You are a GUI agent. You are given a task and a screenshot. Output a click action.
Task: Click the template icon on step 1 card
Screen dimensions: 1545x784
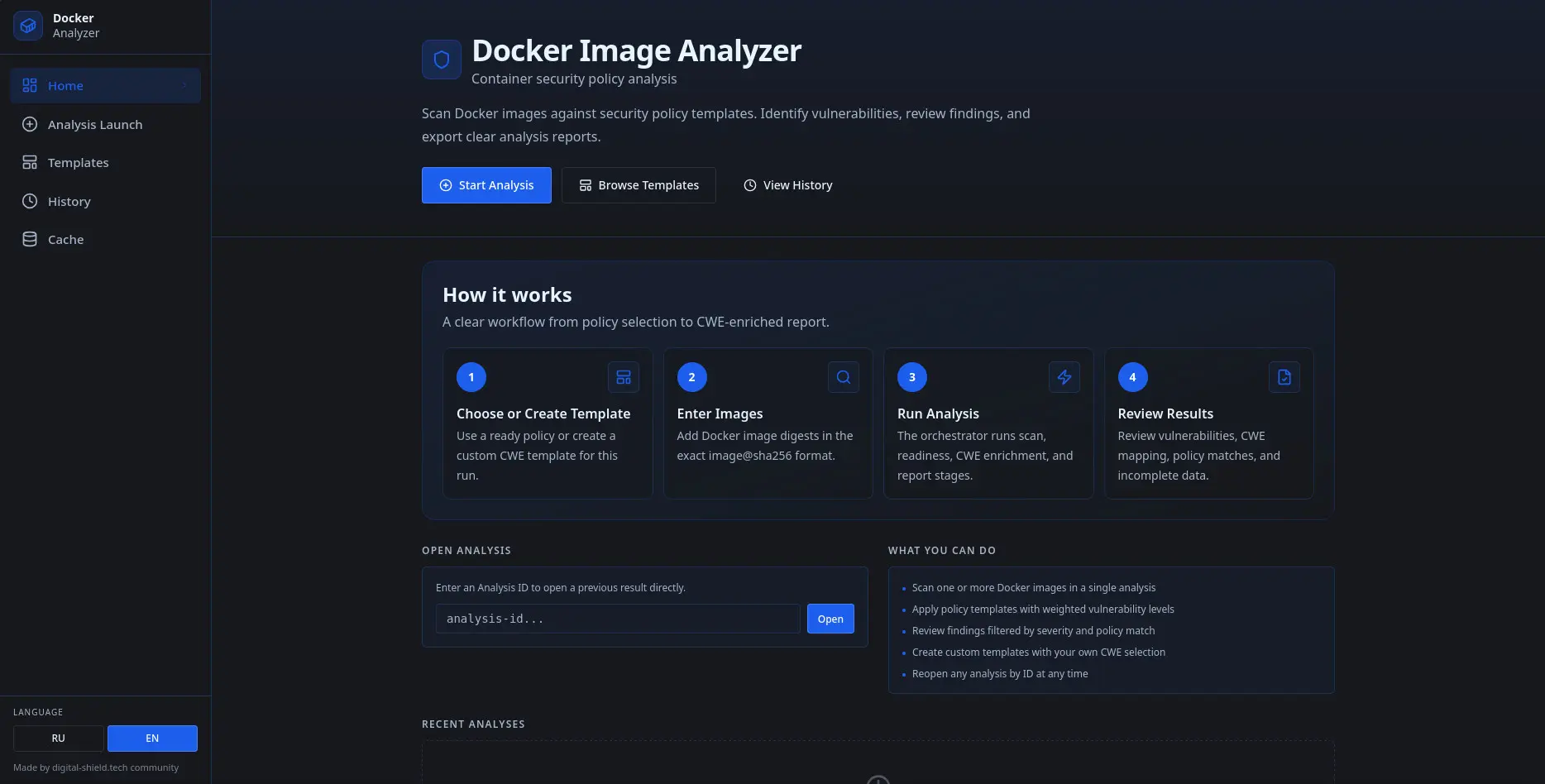pos(624,377)
